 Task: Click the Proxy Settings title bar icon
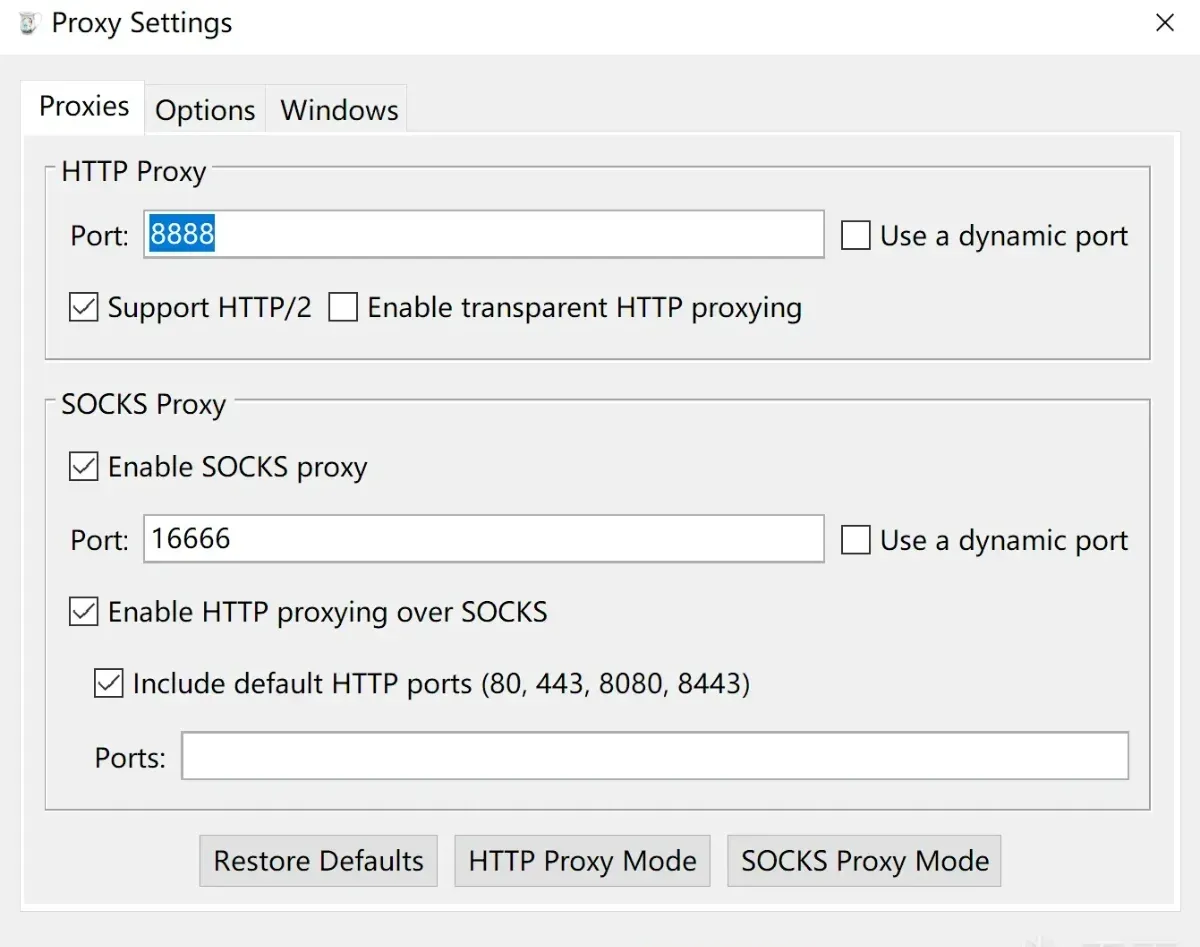(28, 24)
